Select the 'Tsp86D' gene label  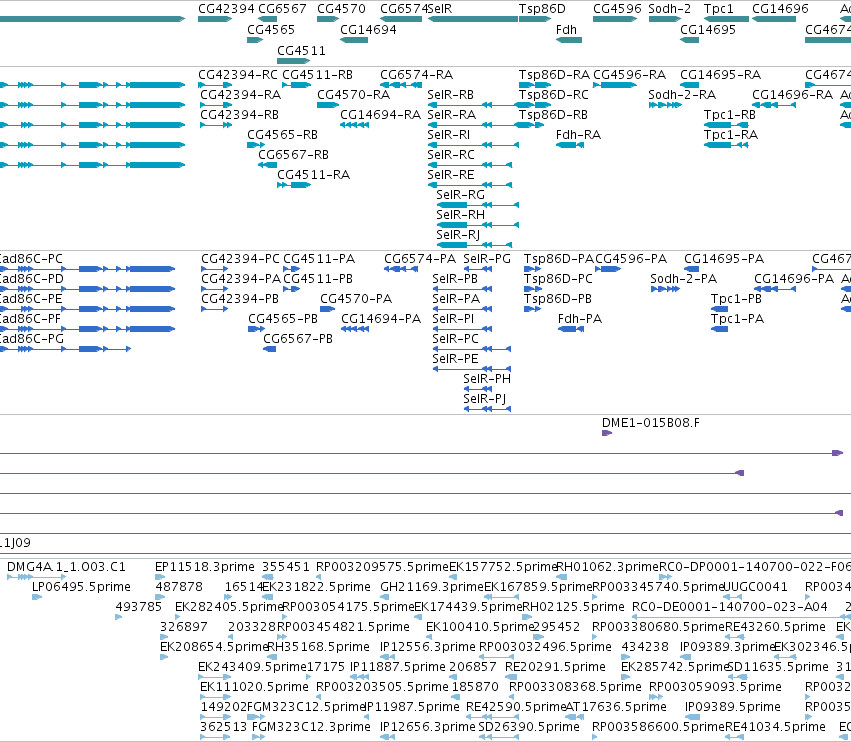coord(542,9)
